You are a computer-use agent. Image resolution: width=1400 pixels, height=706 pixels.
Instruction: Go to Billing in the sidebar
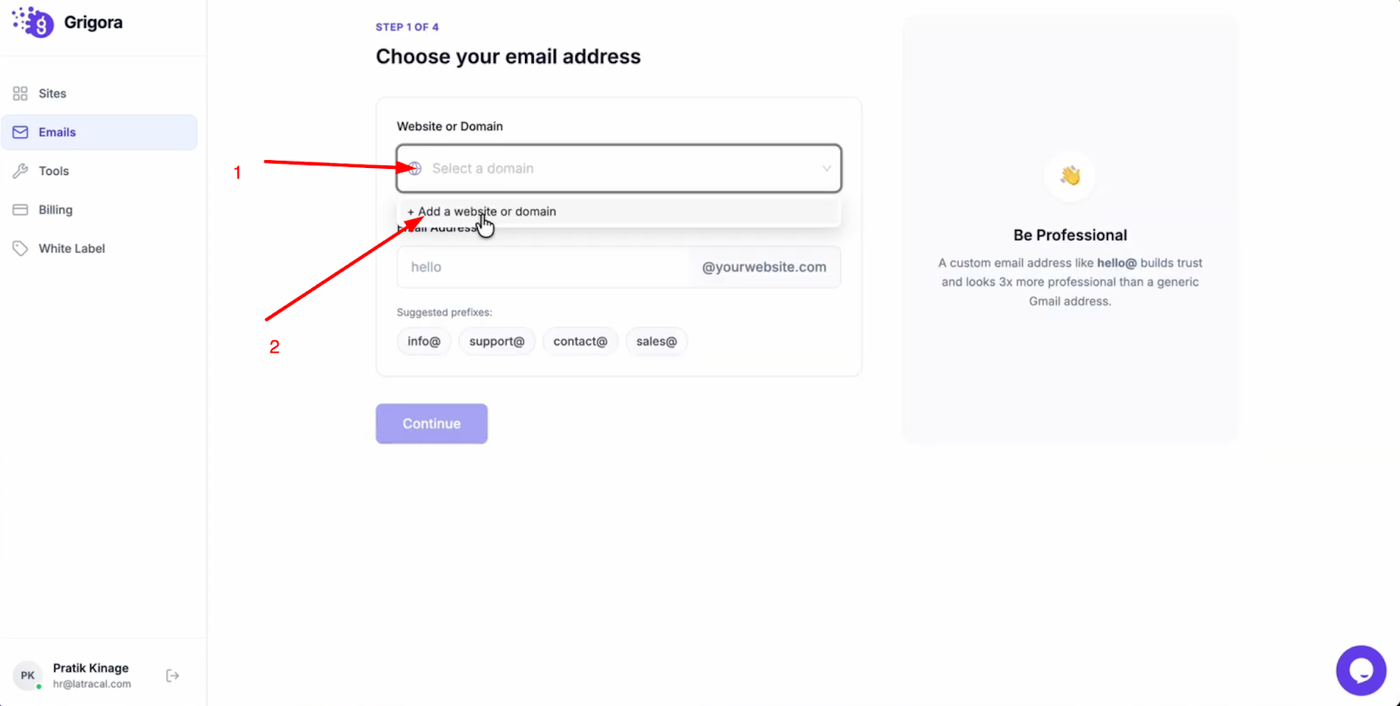pyautogui.click(x=56, y=210)
